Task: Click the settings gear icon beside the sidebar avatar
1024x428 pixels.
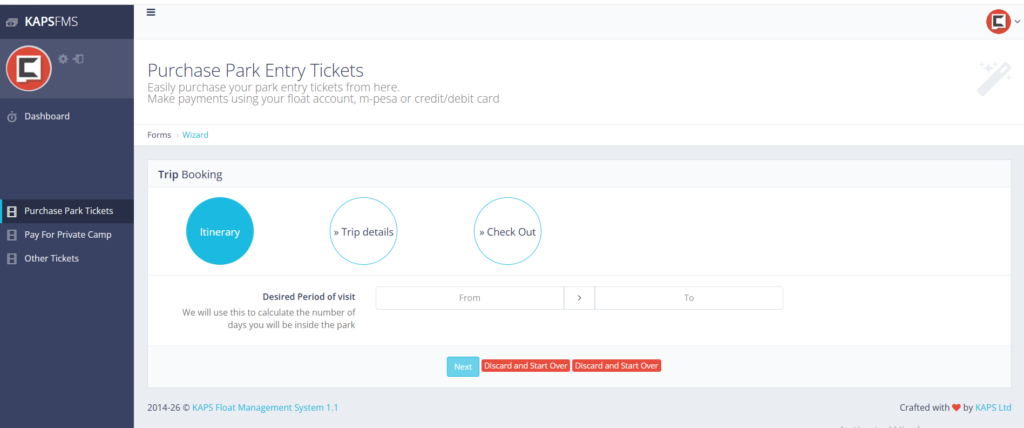Action: pyautogui.click(x=63, y=59)
